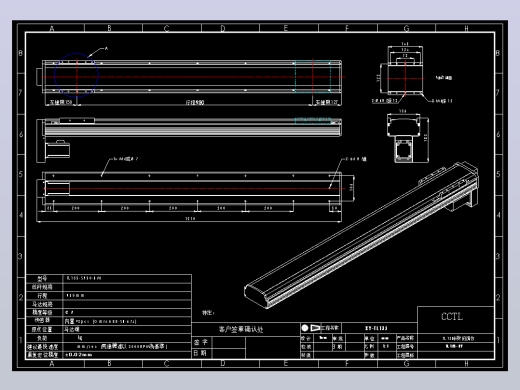Select the motor housing in the side view
Viewport: 520px width, 390px height.
(57, 149)
